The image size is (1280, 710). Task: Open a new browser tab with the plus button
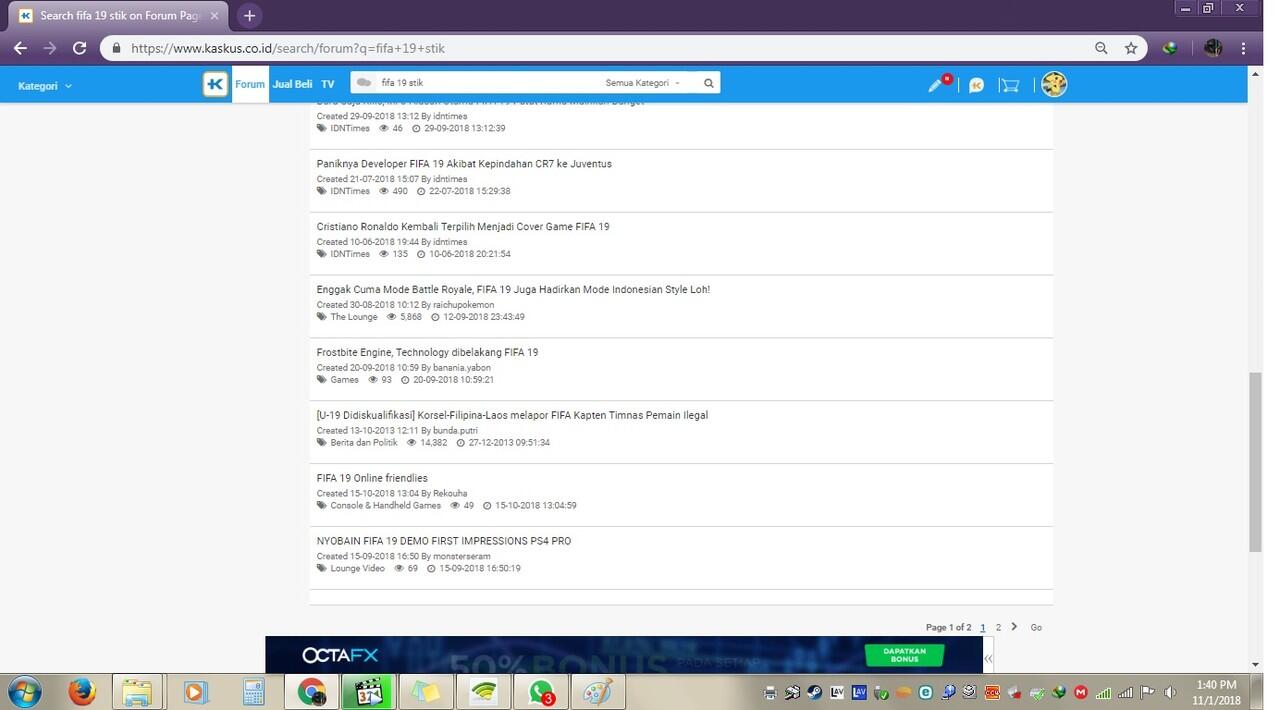point(249,15)
